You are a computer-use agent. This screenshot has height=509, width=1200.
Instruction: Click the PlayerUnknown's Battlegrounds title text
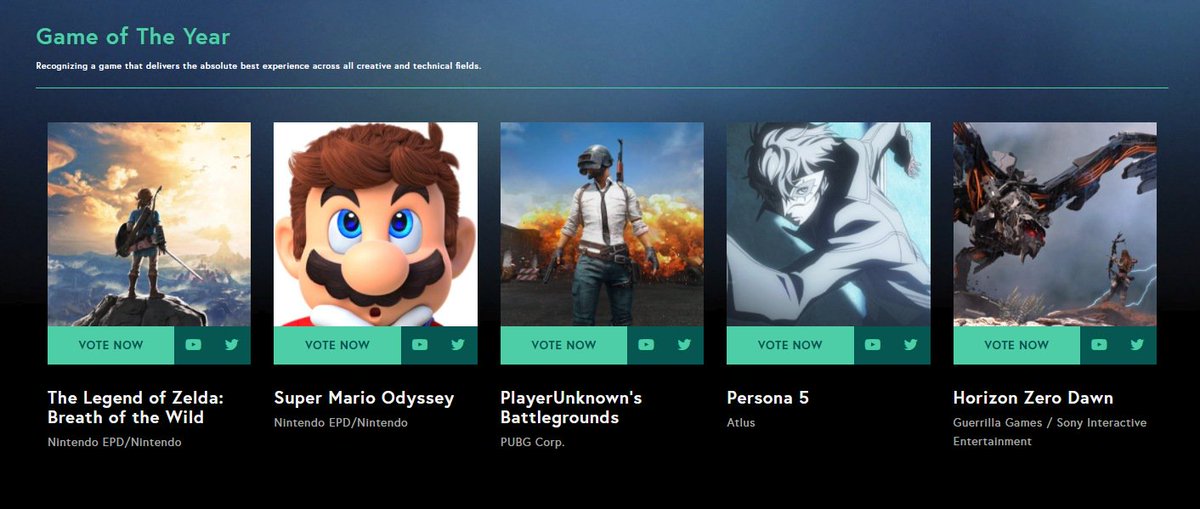click(x=571, y=407)
